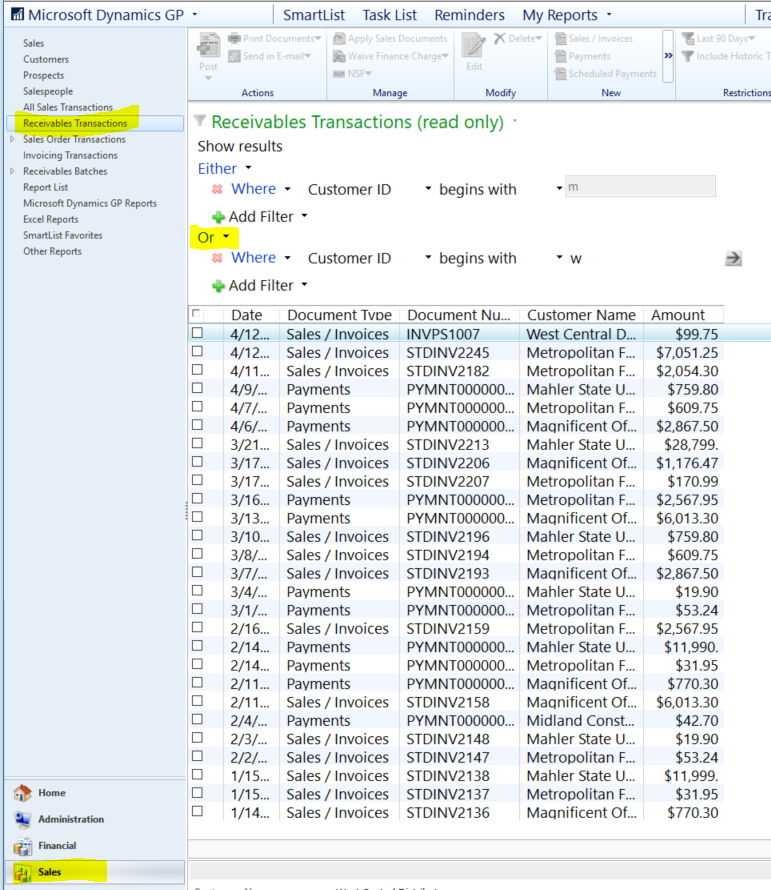Open SmartList Favorites
The height and width of the screenshot is (890, 771).
tap(62, 235)
